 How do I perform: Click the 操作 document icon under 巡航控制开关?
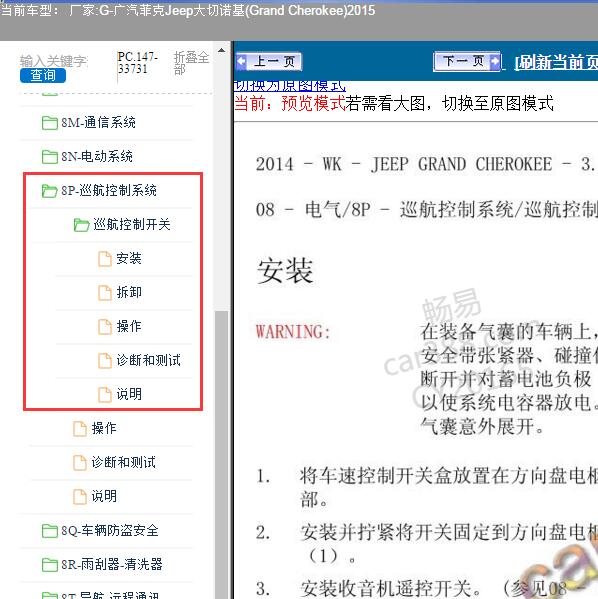coord(105,327)
